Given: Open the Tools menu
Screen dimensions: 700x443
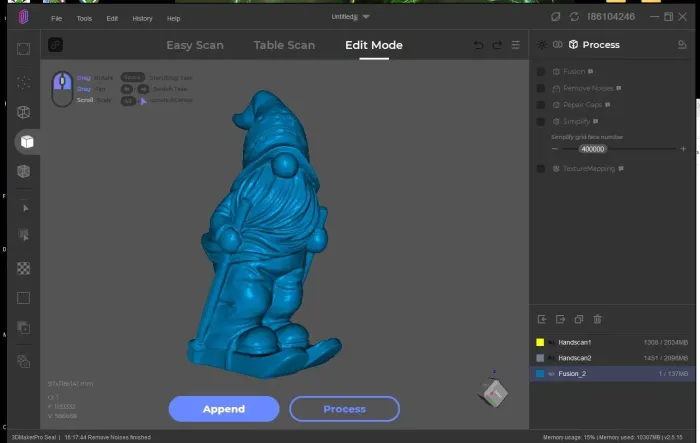Looking at the screenshot, I should (x=84, y=18).
